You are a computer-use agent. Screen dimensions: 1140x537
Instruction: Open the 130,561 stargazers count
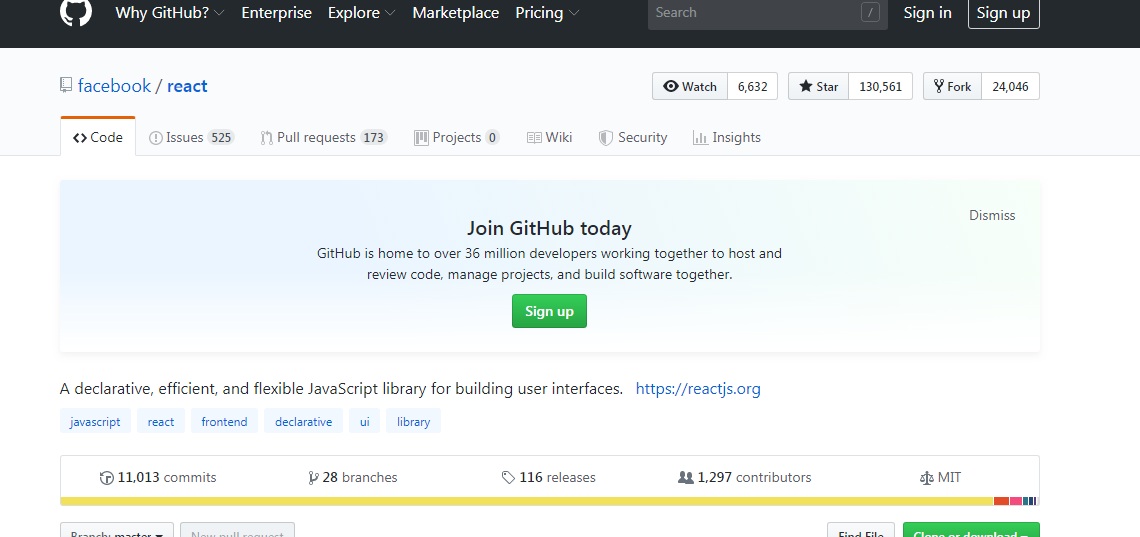pyautogui.click(x=880, y=86)
